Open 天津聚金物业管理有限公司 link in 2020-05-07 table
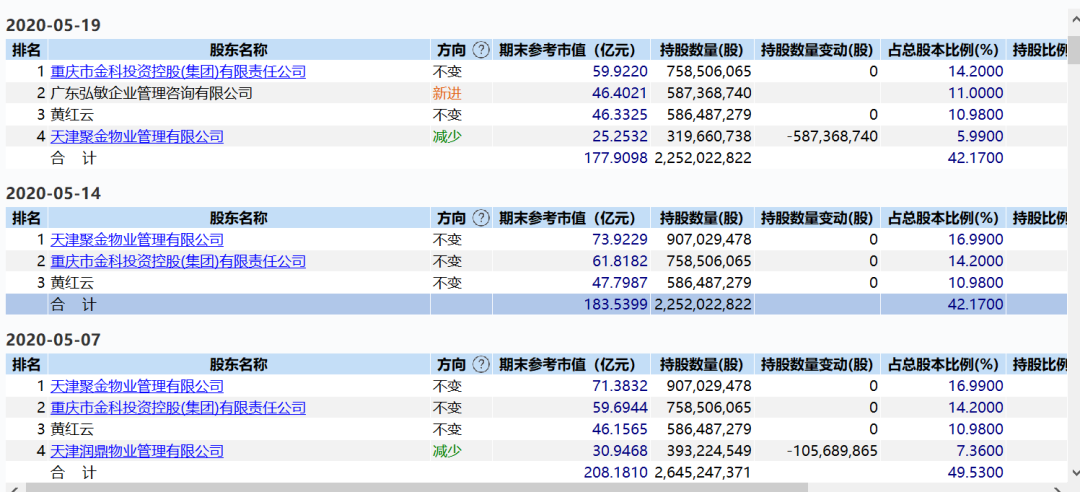 [x=137, y=386]
